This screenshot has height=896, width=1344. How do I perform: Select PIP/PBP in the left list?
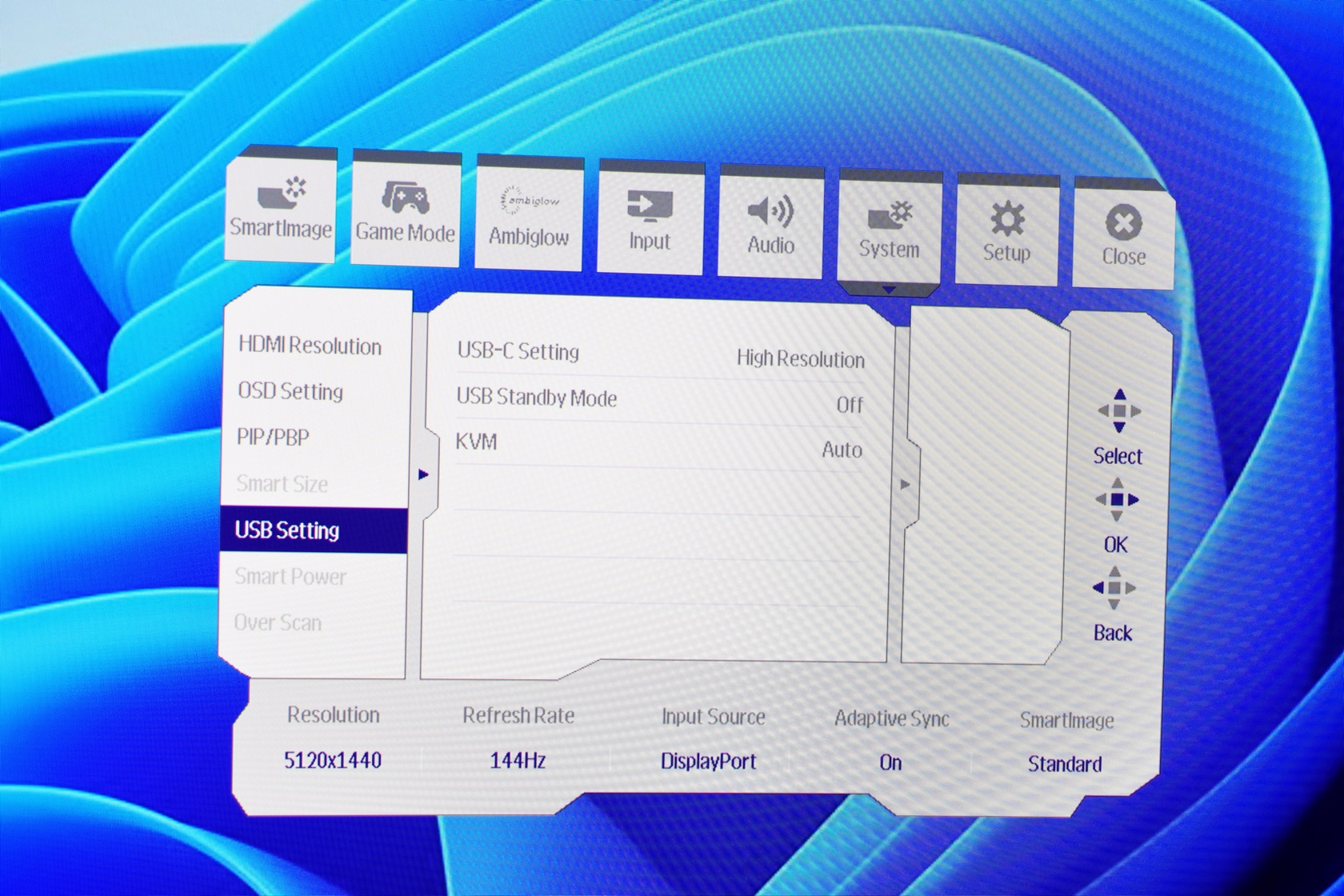273,438
